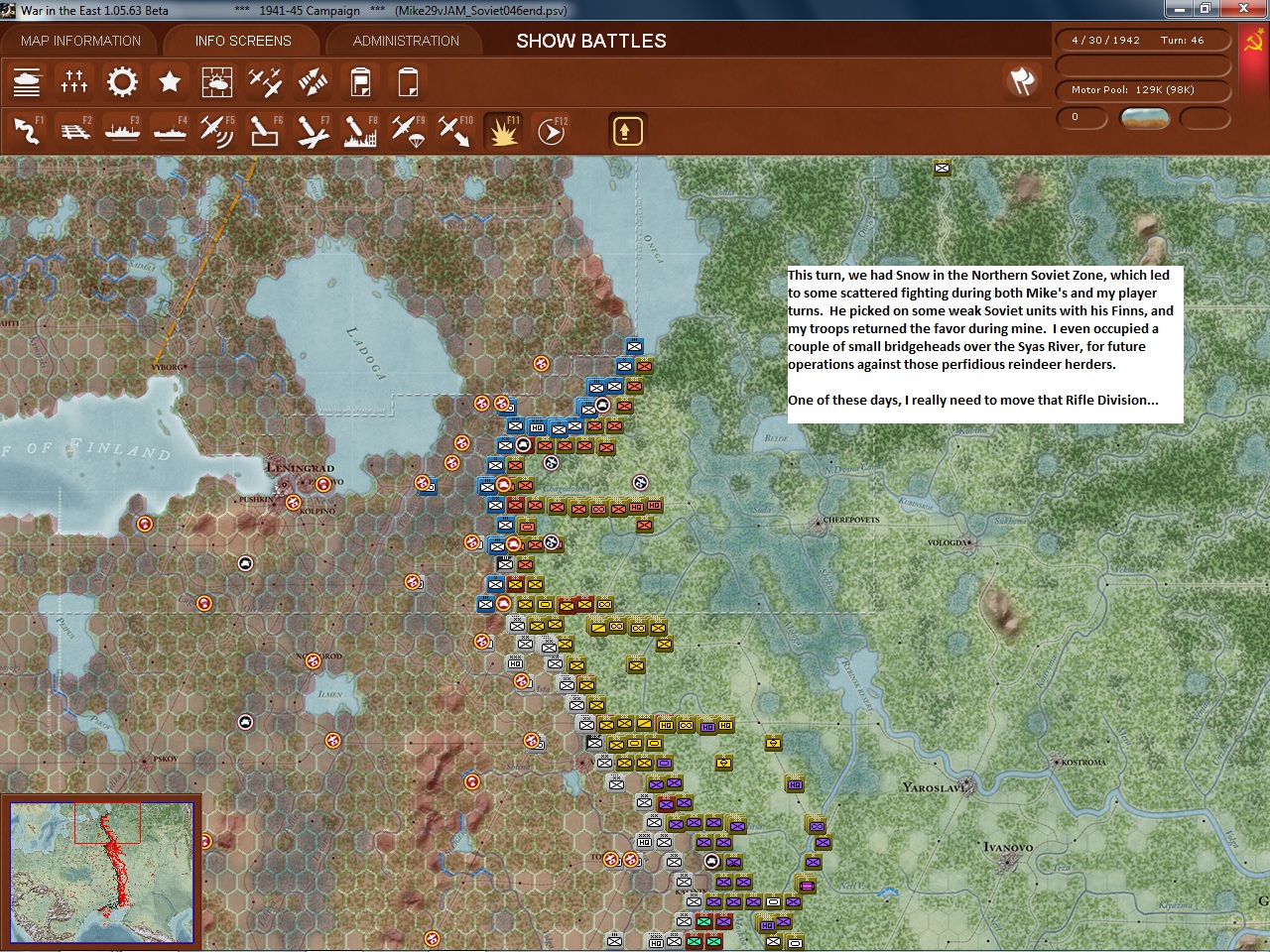The image size is (1270, 952).
Task: Select the F9 Air Transport mode
Action: (x=408, y=131)
